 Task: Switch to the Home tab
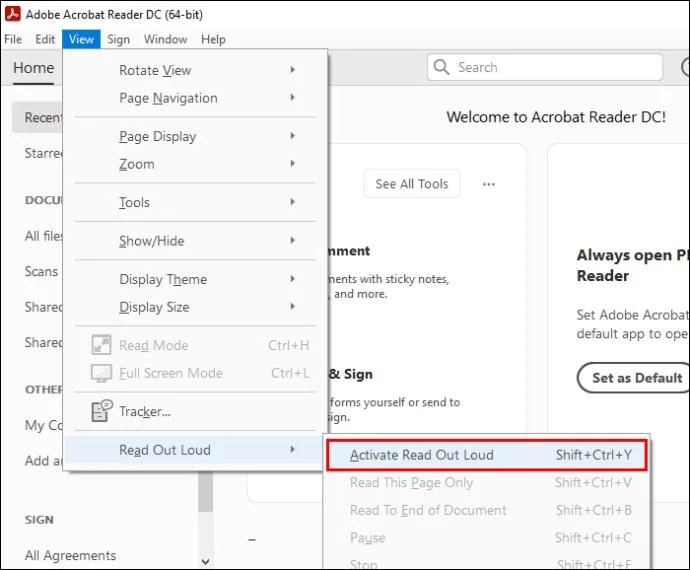click(x=33, y=68)
